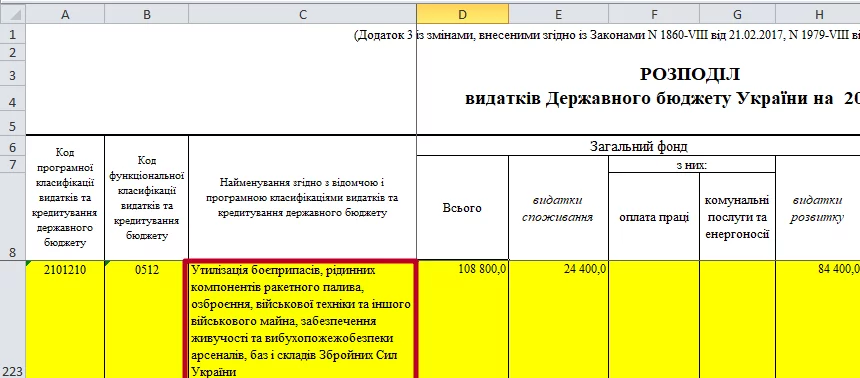Select row 7 header
The height and width of the screenshot is (378, 860).
click(13, 164)
